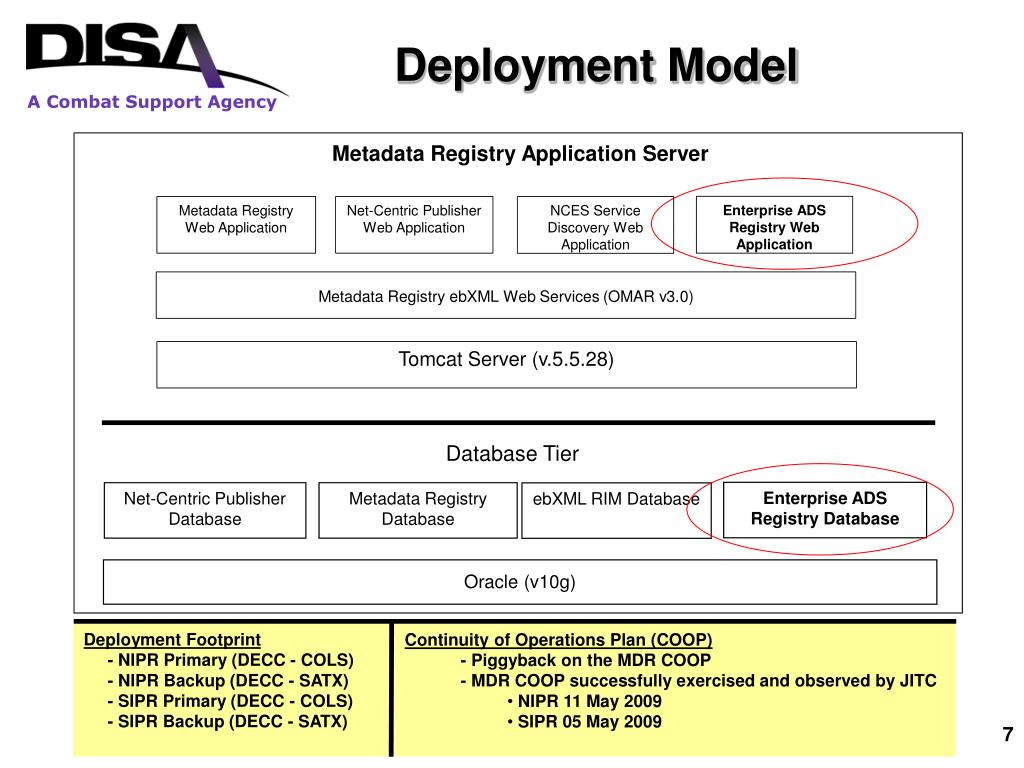Click the 'NIPR 11 May 2009' bullet
1024x768 pixels.
(x=584, y=701)
